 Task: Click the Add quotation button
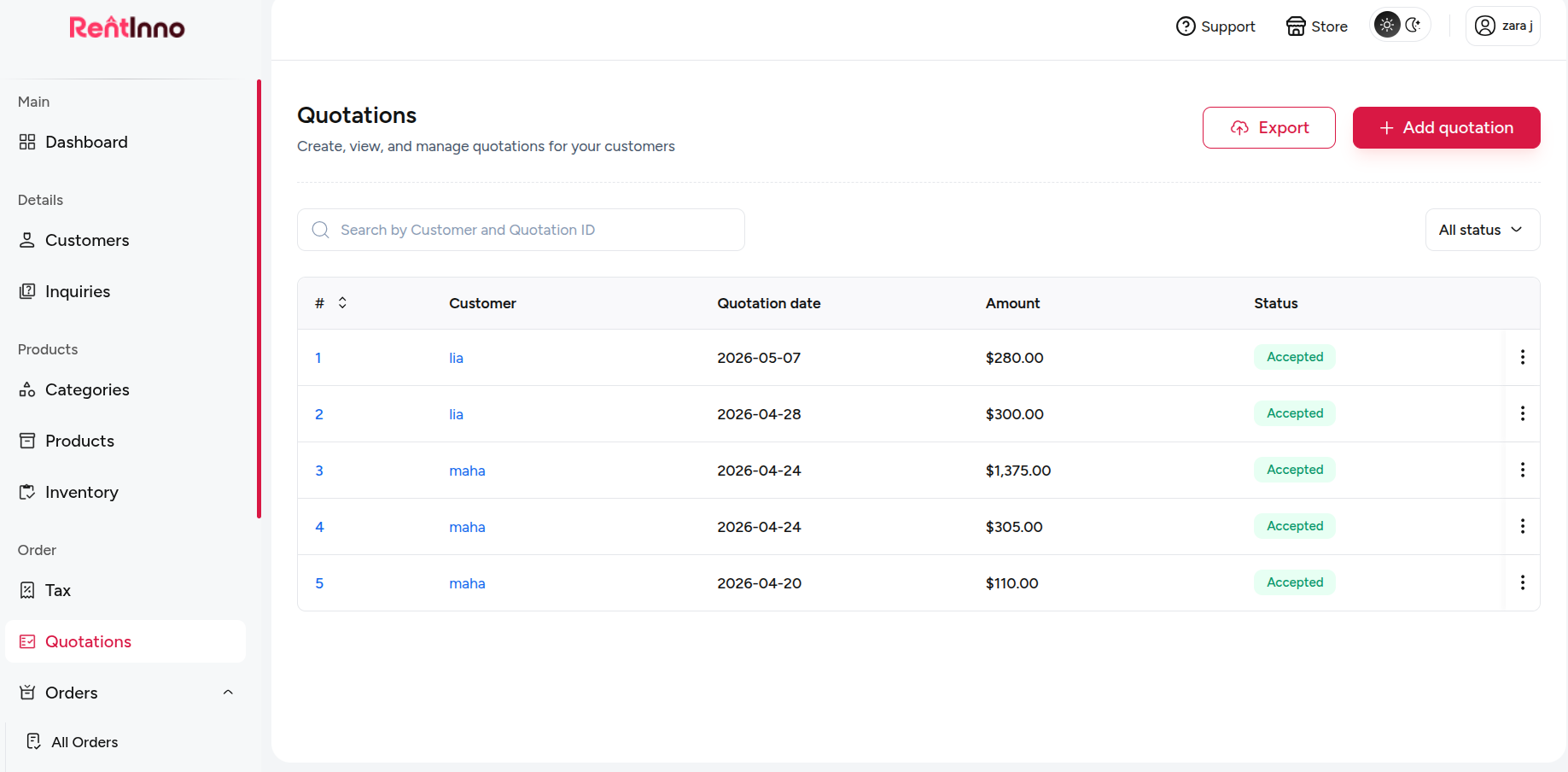[x=1447, y=127]
